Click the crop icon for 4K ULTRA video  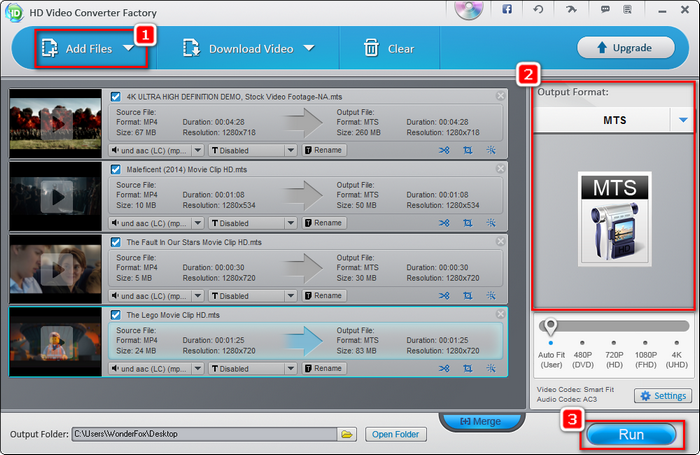(467, 150)
